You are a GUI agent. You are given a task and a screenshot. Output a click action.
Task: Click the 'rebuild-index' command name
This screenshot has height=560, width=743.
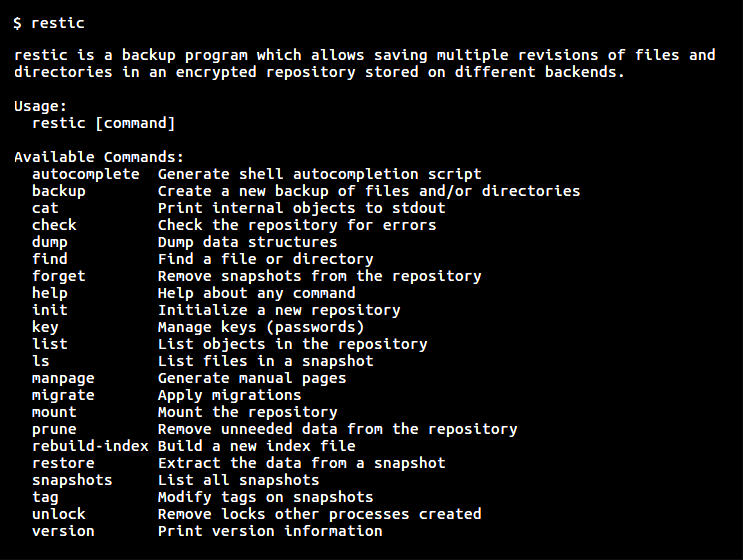coord(90,446)
